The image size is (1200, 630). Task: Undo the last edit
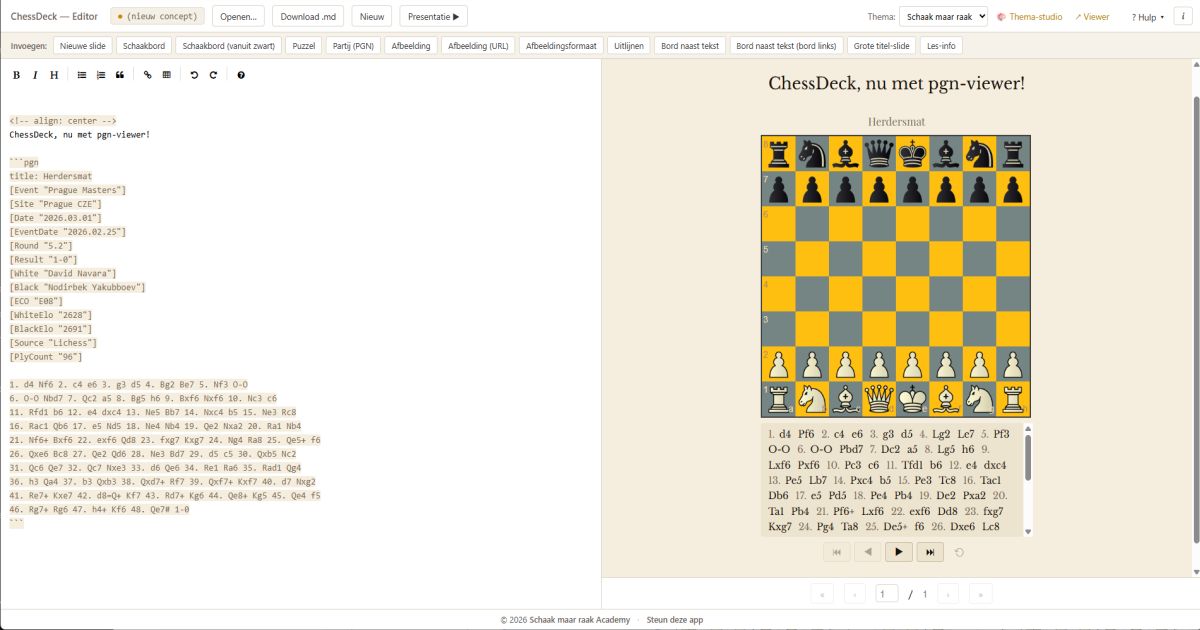pyautogui.click(x=194, y=75)
